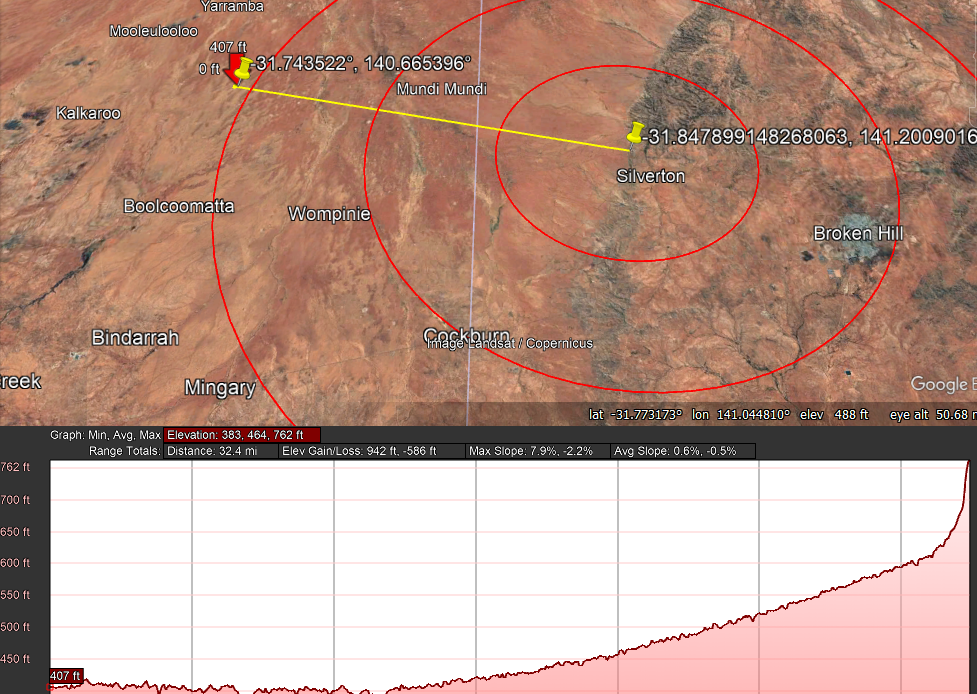Viewport: 977px width, 694px height.
Task: Click the 407 ft marker on elevation graph
Action: click(65, 675)
